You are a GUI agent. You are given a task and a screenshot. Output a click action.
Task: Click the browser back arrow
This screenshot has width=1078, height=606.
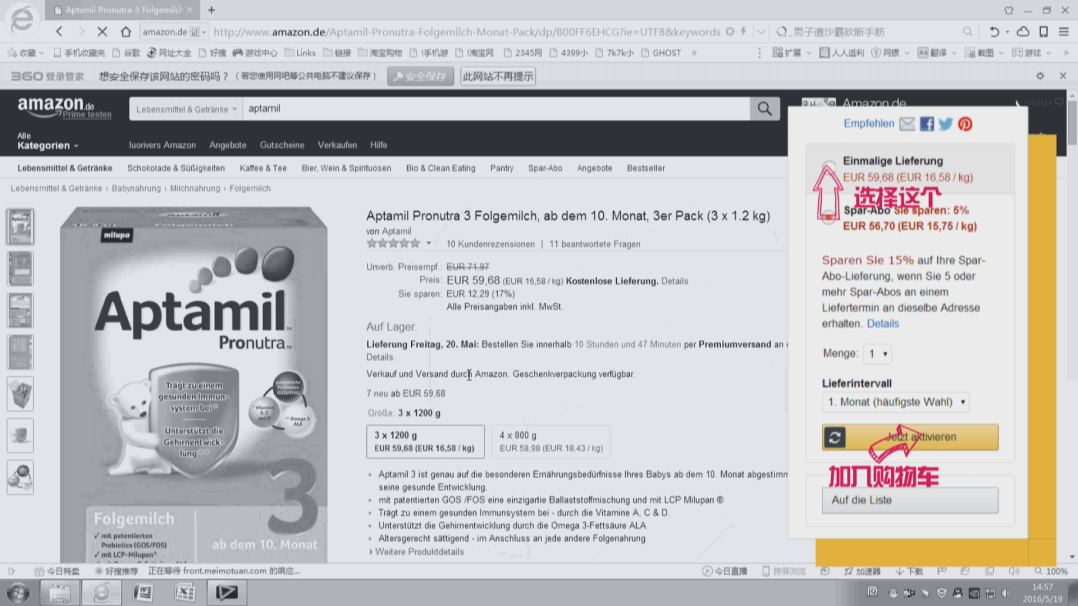tap(60, 32)
